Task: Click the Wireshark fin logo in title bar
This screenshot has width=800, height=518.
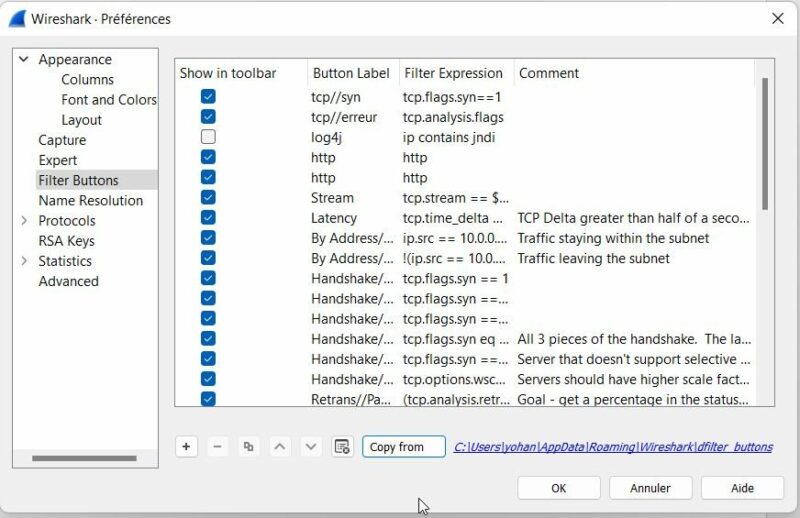Action: pos(17,19)
